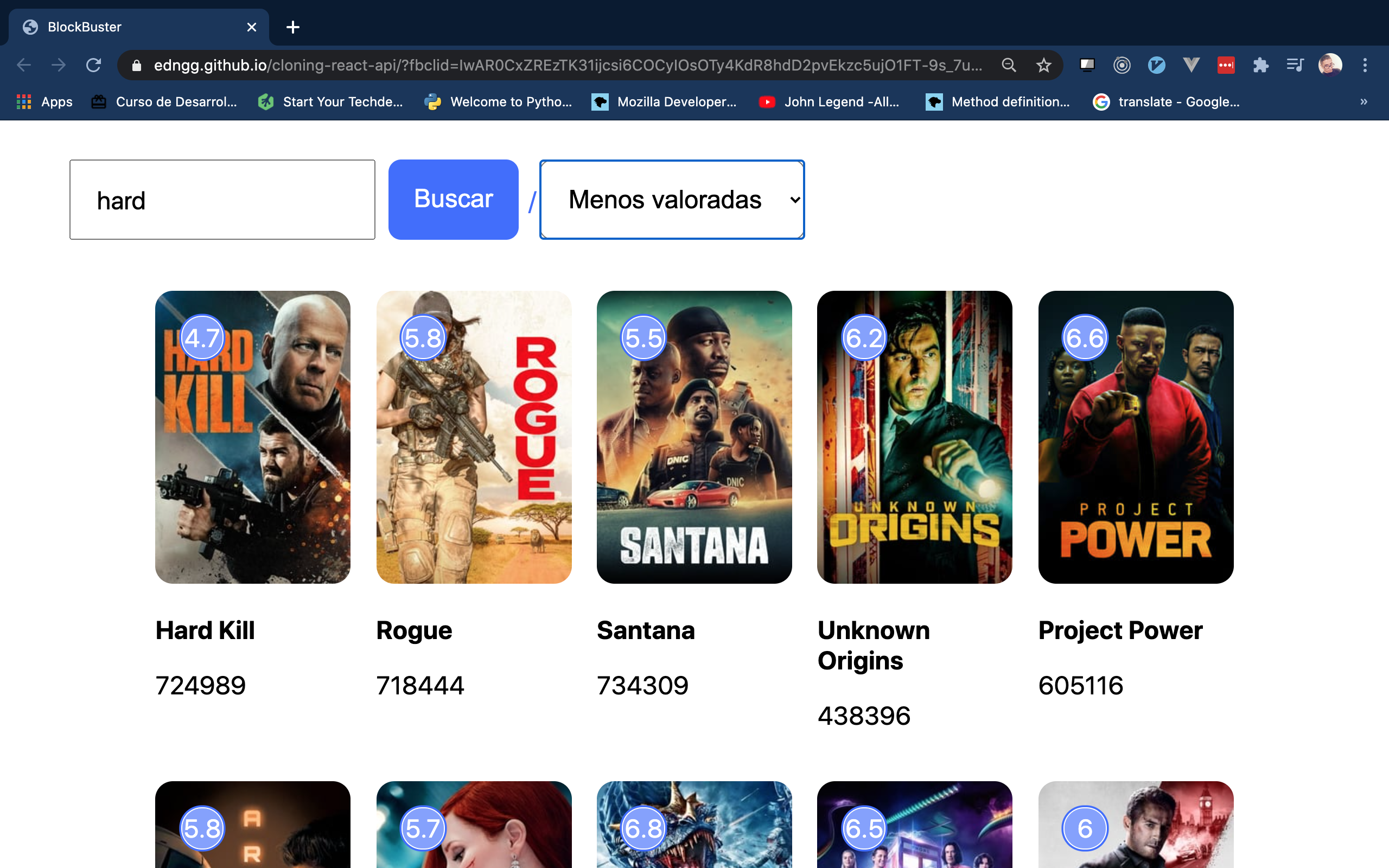Click the circular target extension icon

1122,65
